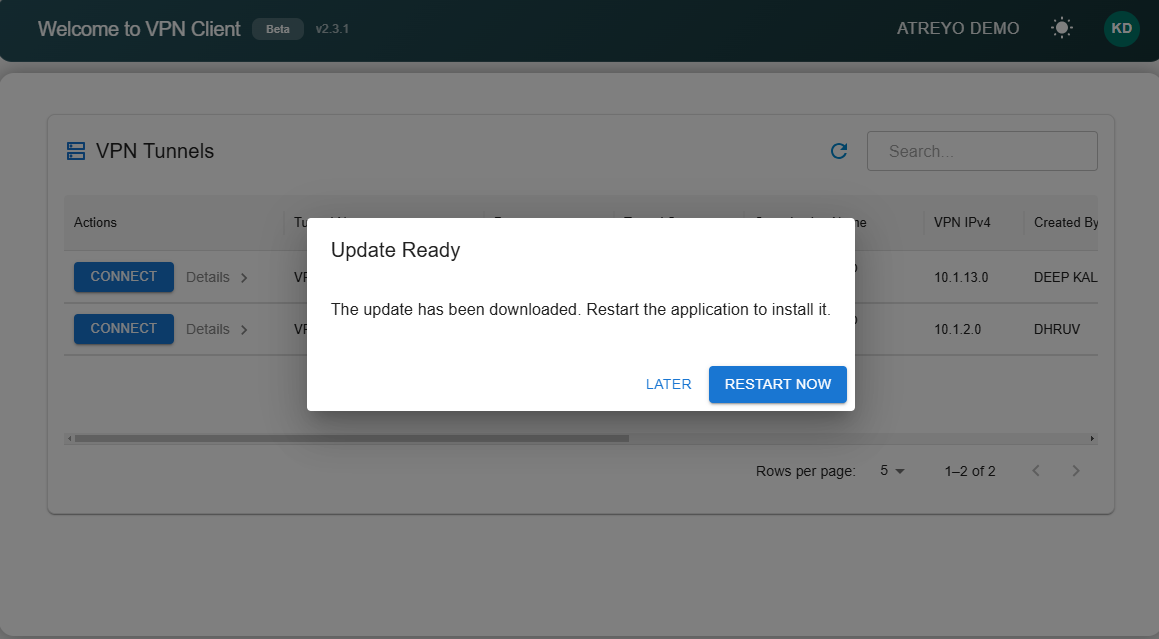Connect to the 10.1.13.0 tunnel
The image size is (1159, 639).
123,277
